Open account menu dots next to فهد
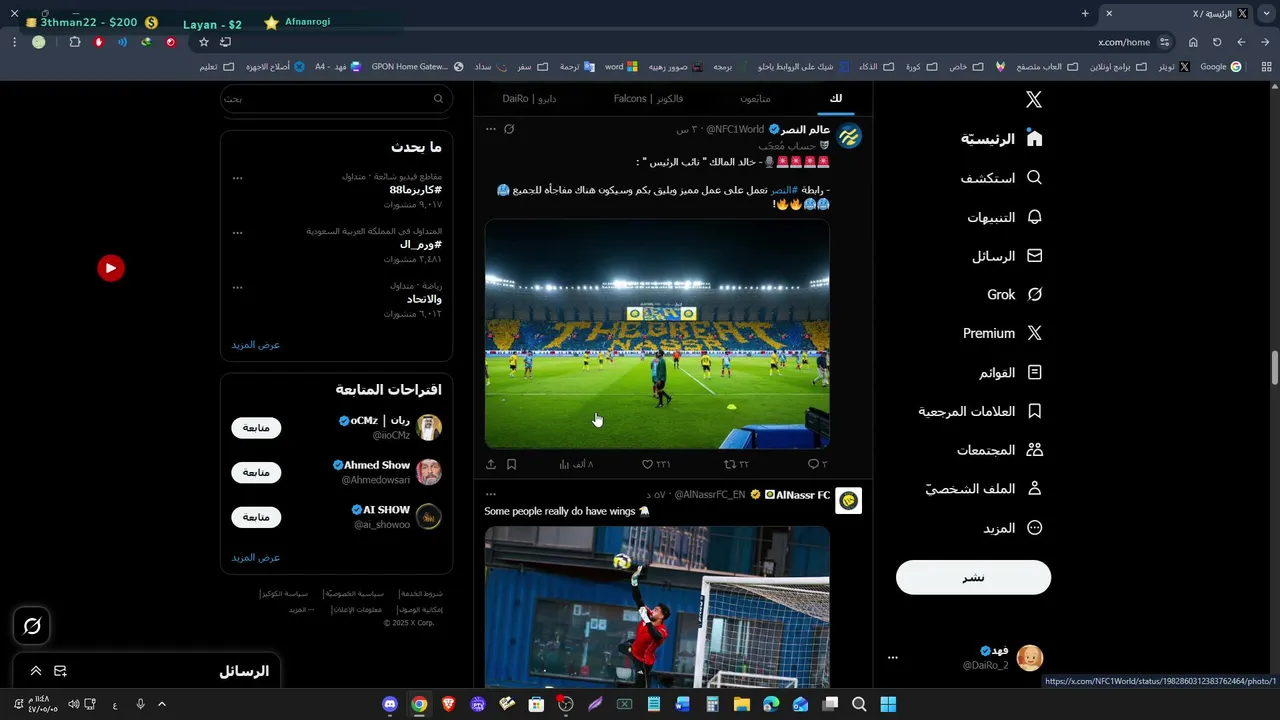The height and width of the screenshot is (720, 1280). pos(893,658)
